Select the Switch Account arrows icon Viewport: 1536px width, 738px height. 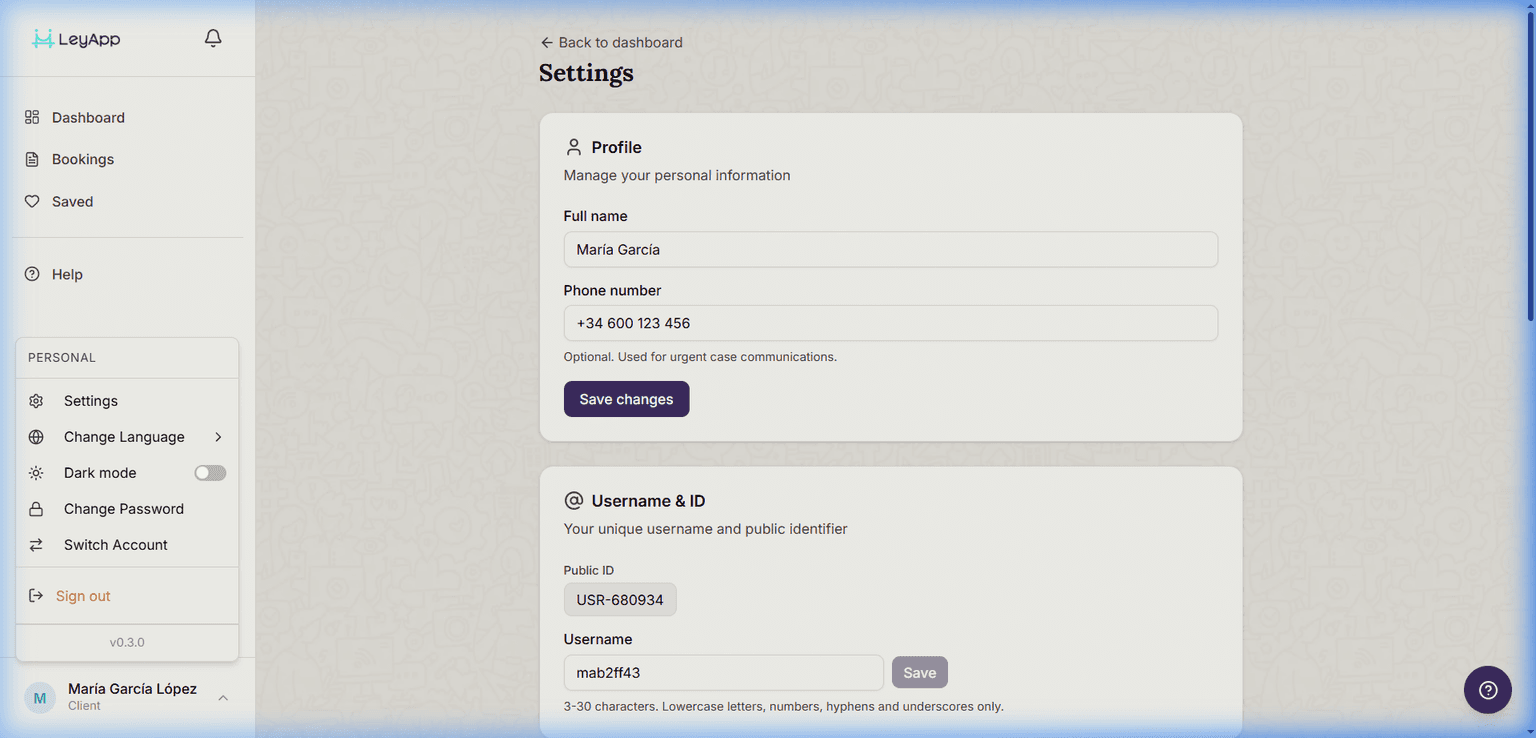[x=36, y=544]
